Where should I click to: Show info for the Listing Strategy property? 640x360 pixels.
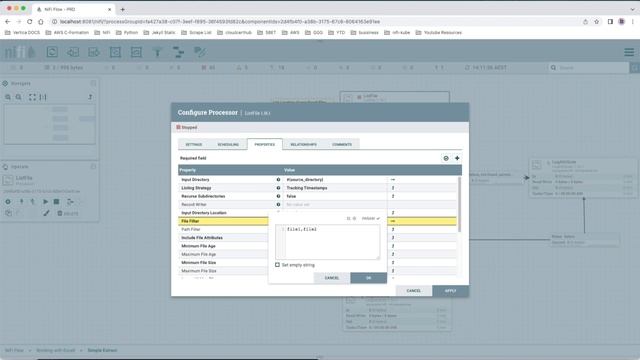pos(278,188)
